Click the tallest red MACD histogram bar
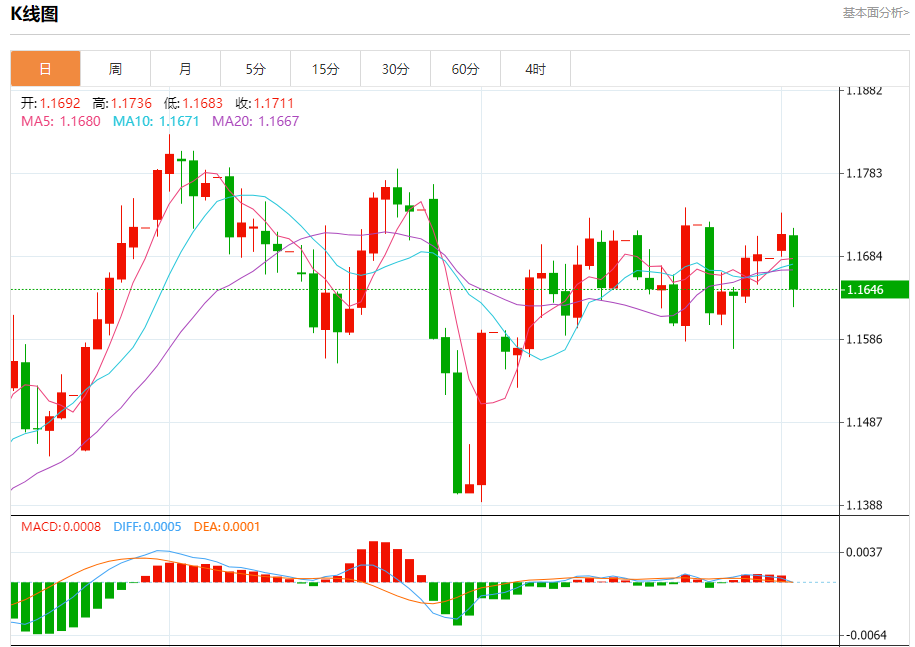 pos(373,561)
